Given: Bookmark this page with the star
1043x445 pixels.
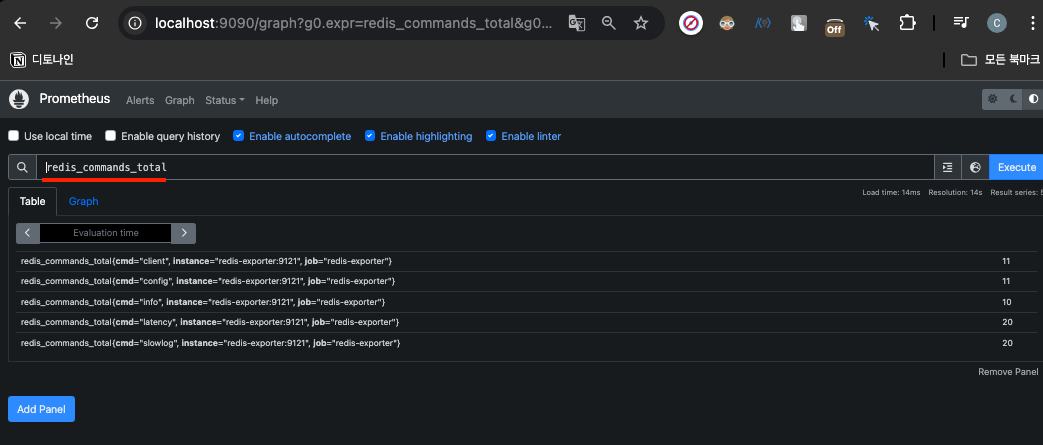Looking at the screenshot, I should click(641, 23).
